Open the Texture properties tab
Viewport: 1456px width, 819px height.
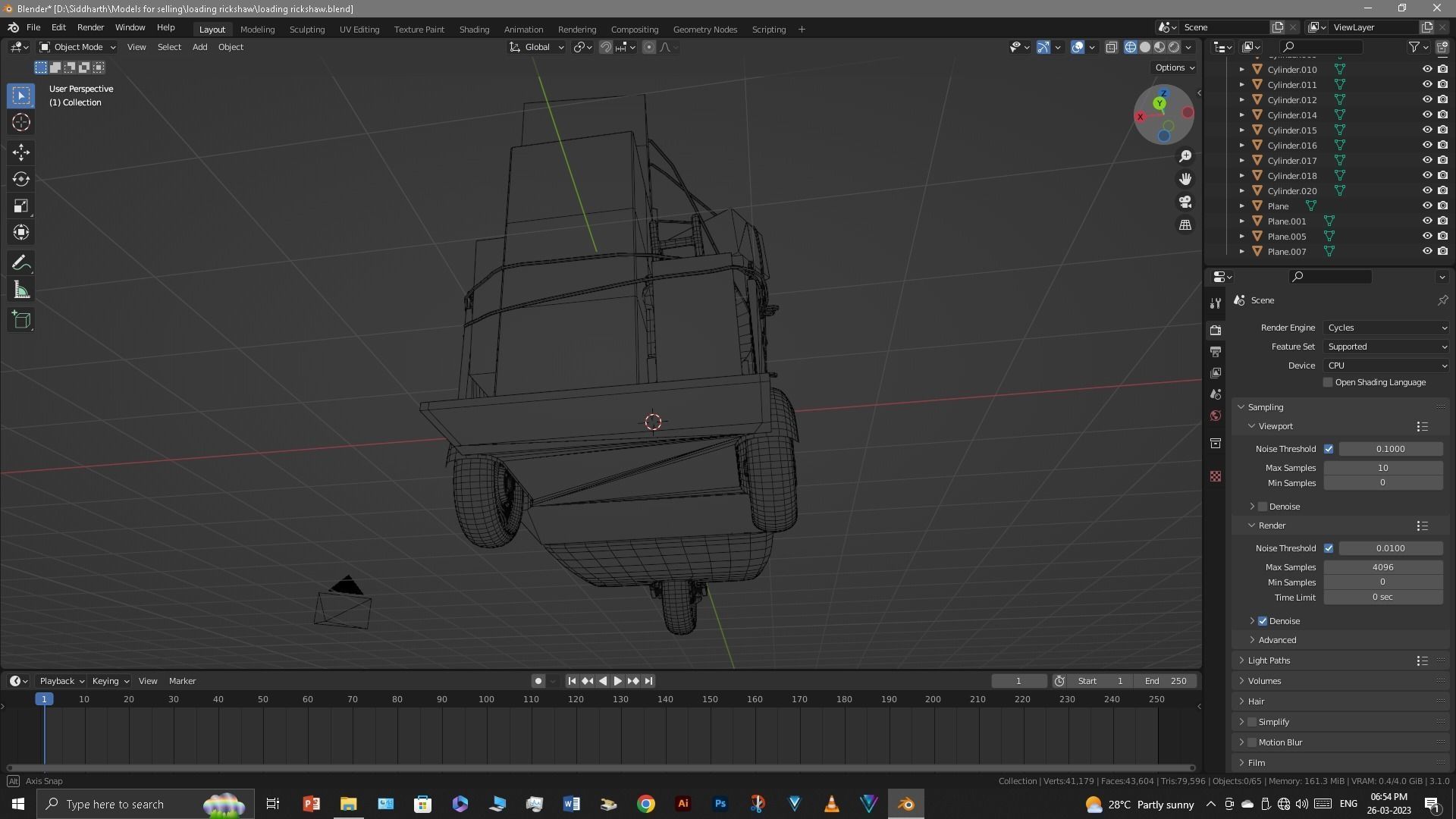(x=1216, y=476)
